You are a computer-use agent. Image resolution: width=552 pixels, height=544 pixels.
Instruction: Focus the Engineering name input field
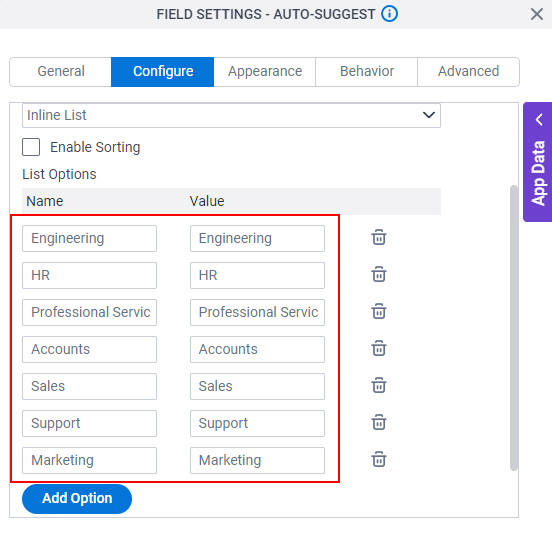89,238
